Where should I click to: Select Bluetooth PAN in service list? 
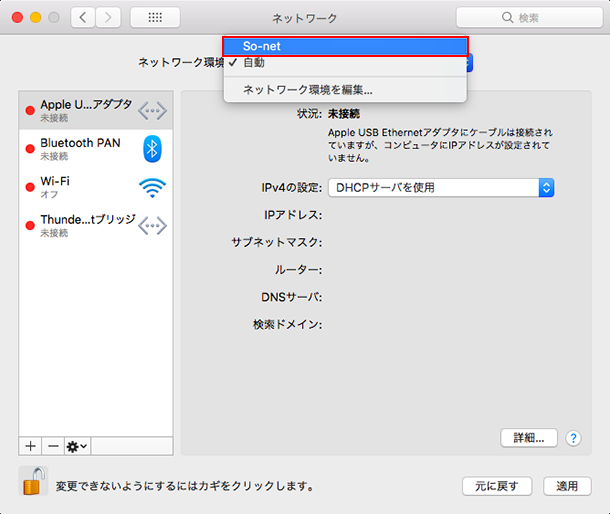tap(80, 148)
